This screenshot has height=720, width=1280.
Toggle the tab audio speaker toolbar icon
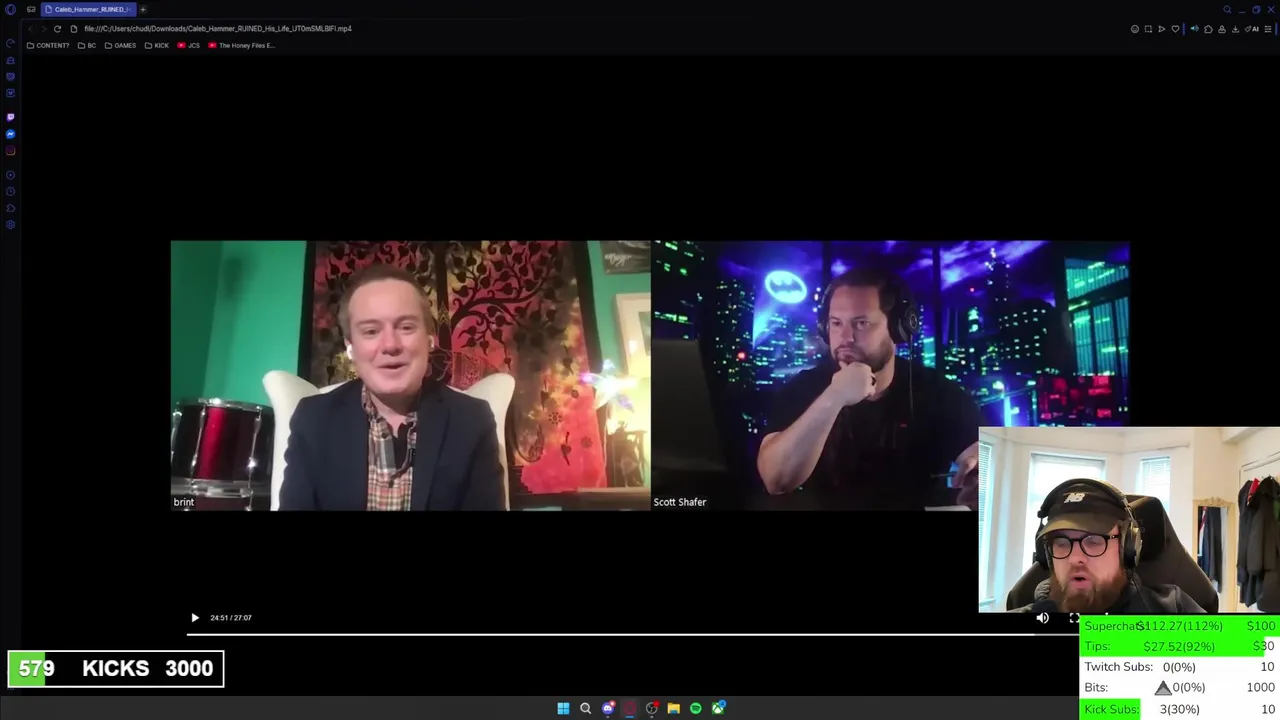pyautogui.click(x=1195, y=29)
